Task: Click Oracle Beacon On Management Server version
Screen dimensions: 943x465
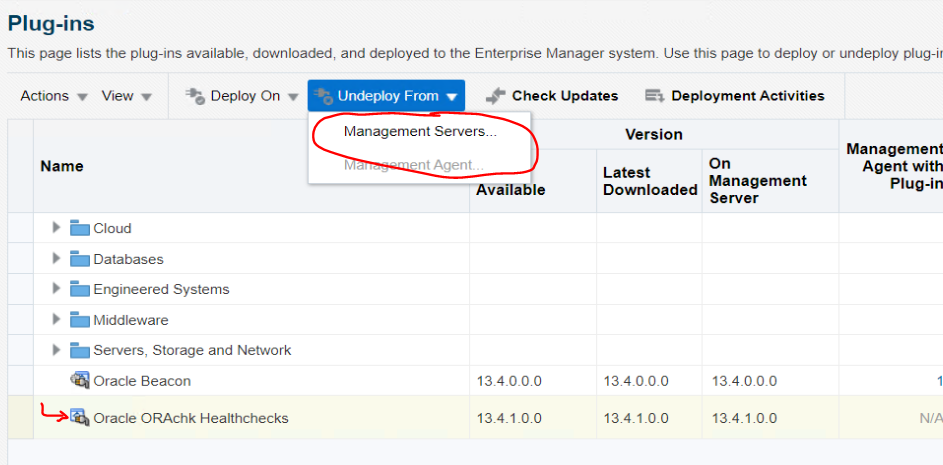Action: tap(745, 381)
